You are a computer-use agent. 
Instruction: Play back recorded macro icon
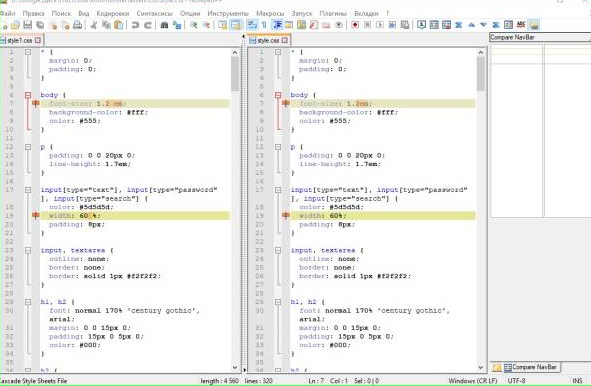point(380,25)
